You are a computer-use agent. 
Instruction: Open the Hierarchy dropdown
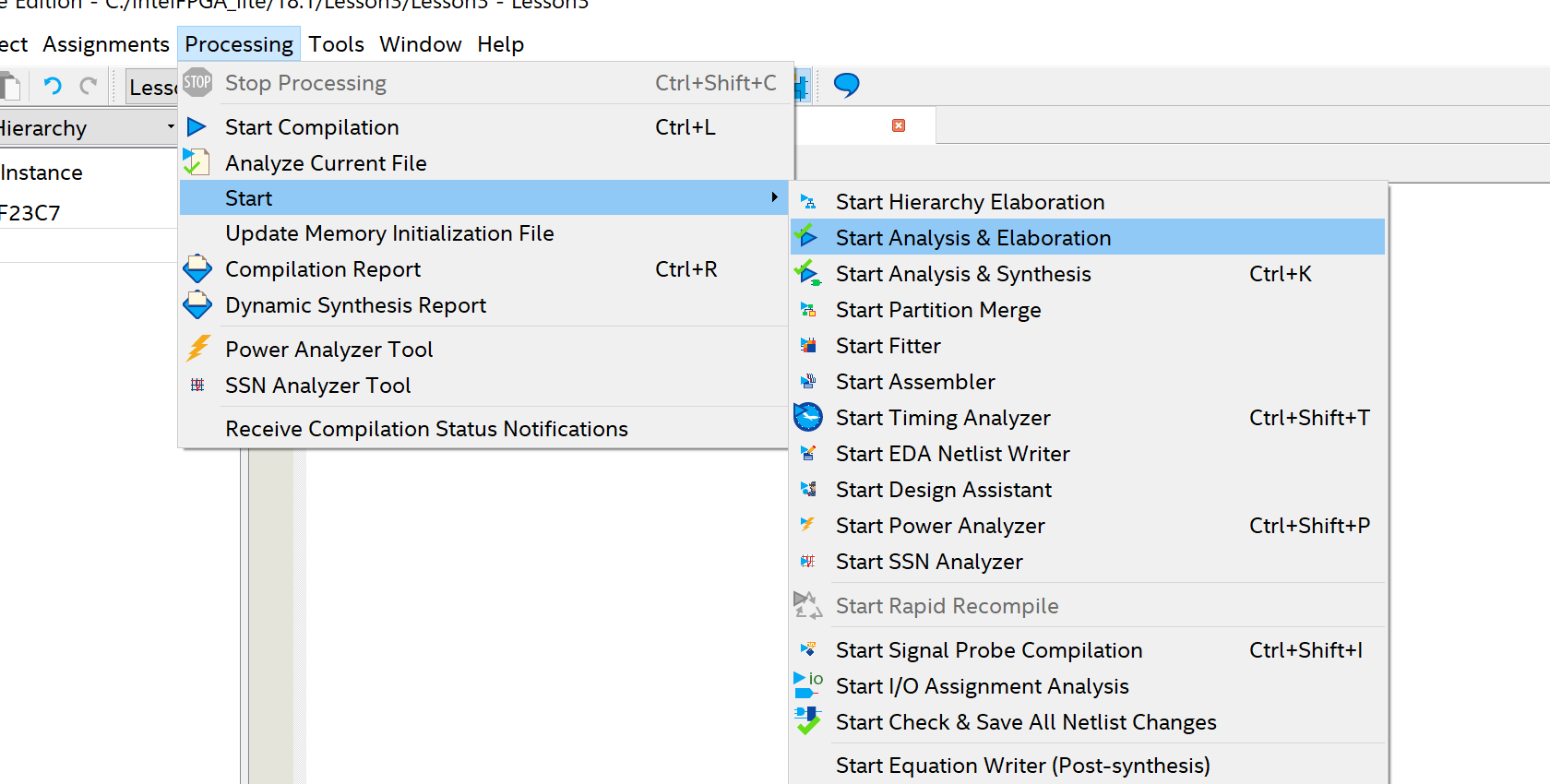171,127
